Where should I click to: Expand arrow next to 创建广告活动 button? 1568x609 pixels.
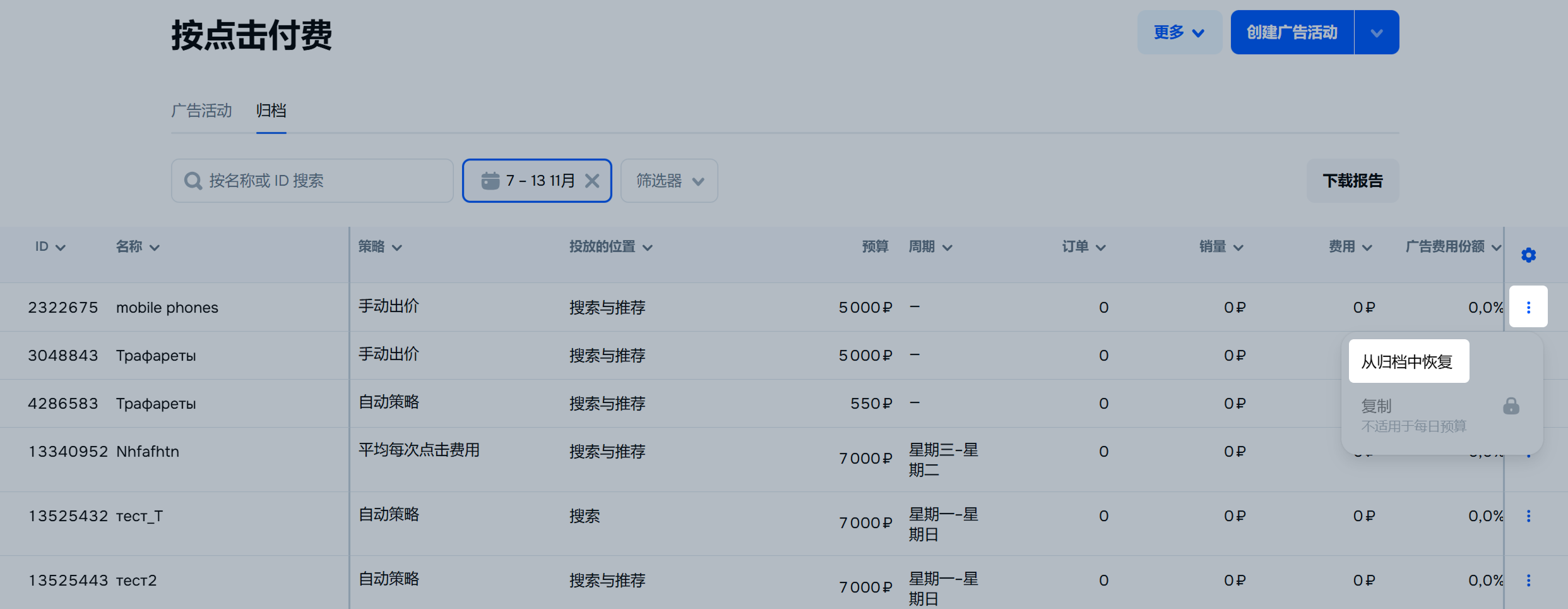point(1377,33)
